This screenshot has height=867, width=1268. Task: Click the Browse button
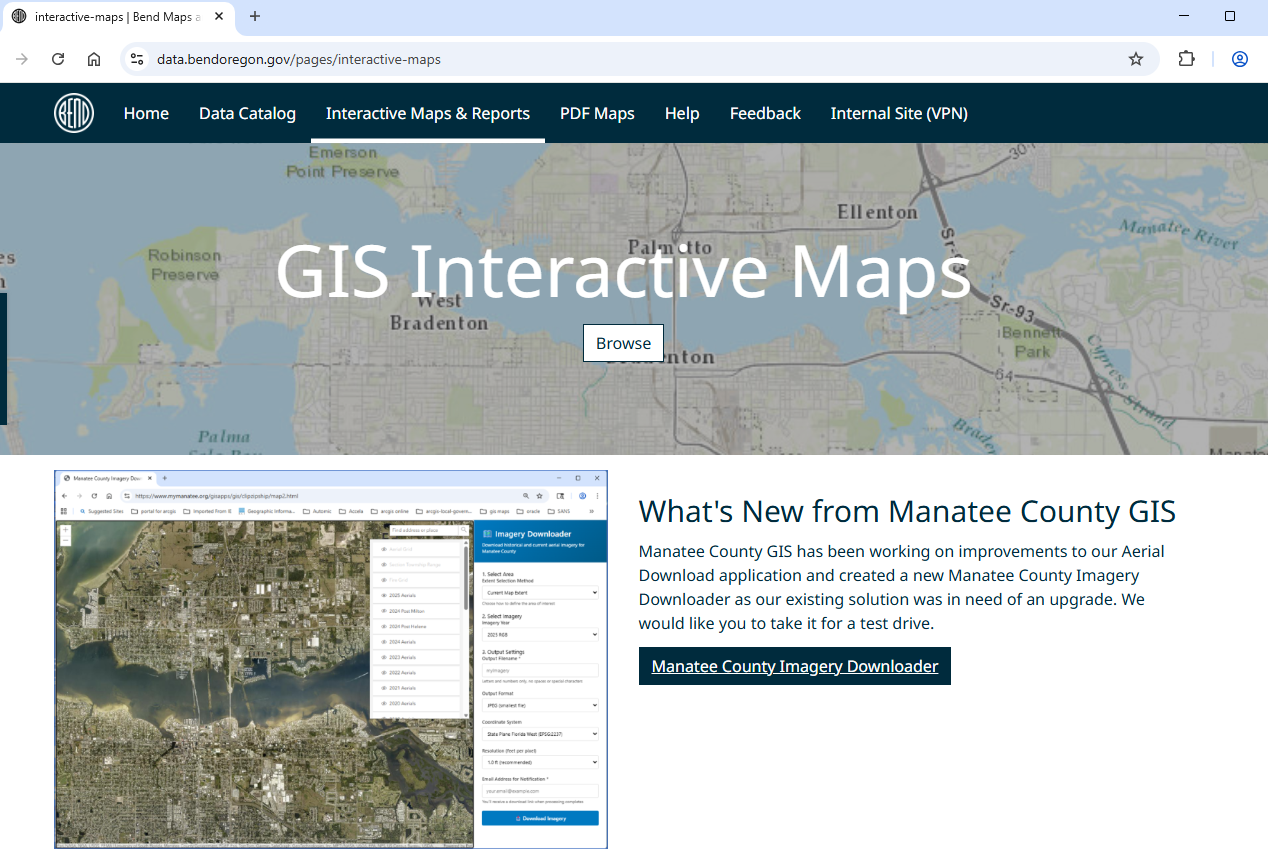[623, 343]
